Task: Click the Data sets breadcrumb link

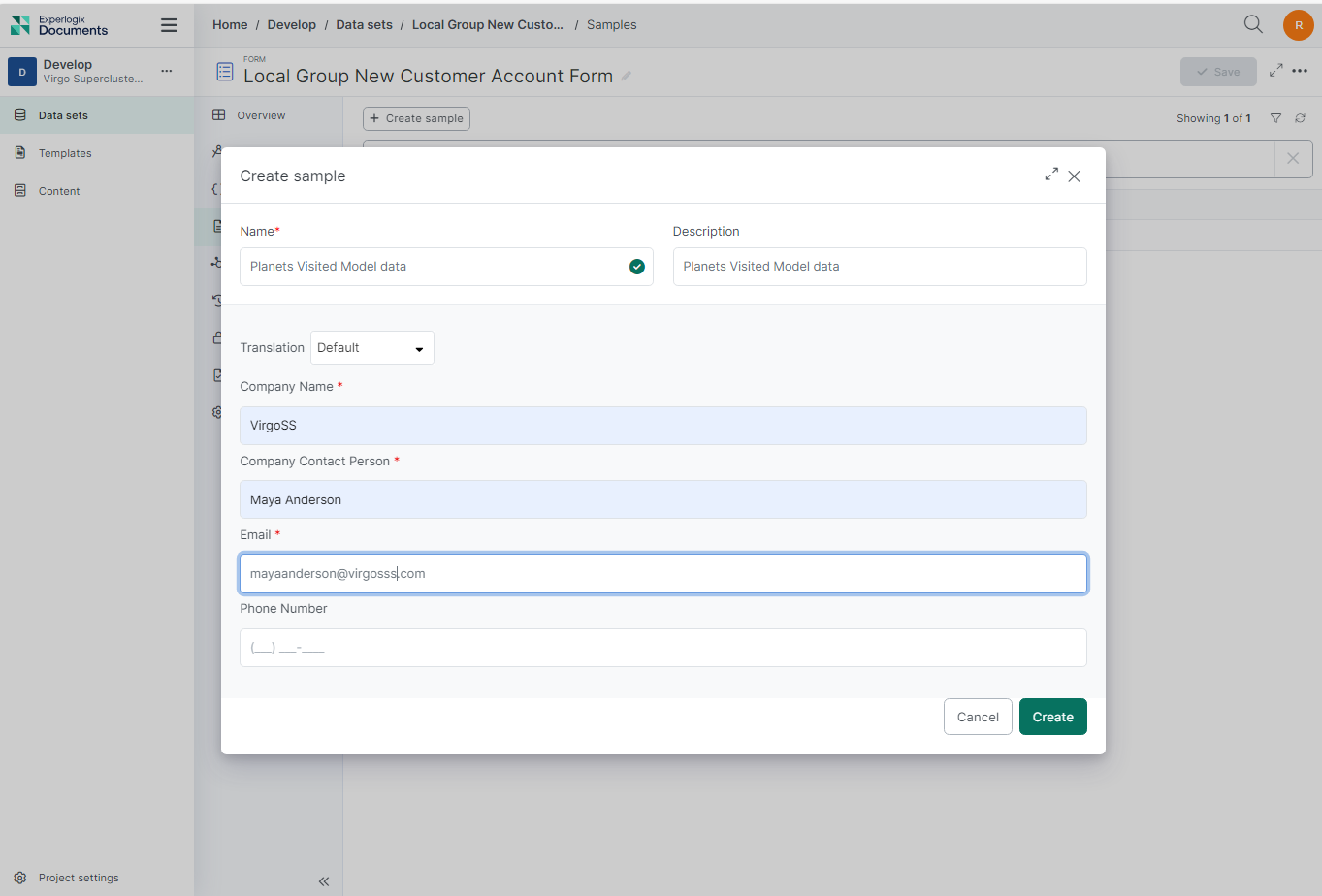Action: (364, 25)
